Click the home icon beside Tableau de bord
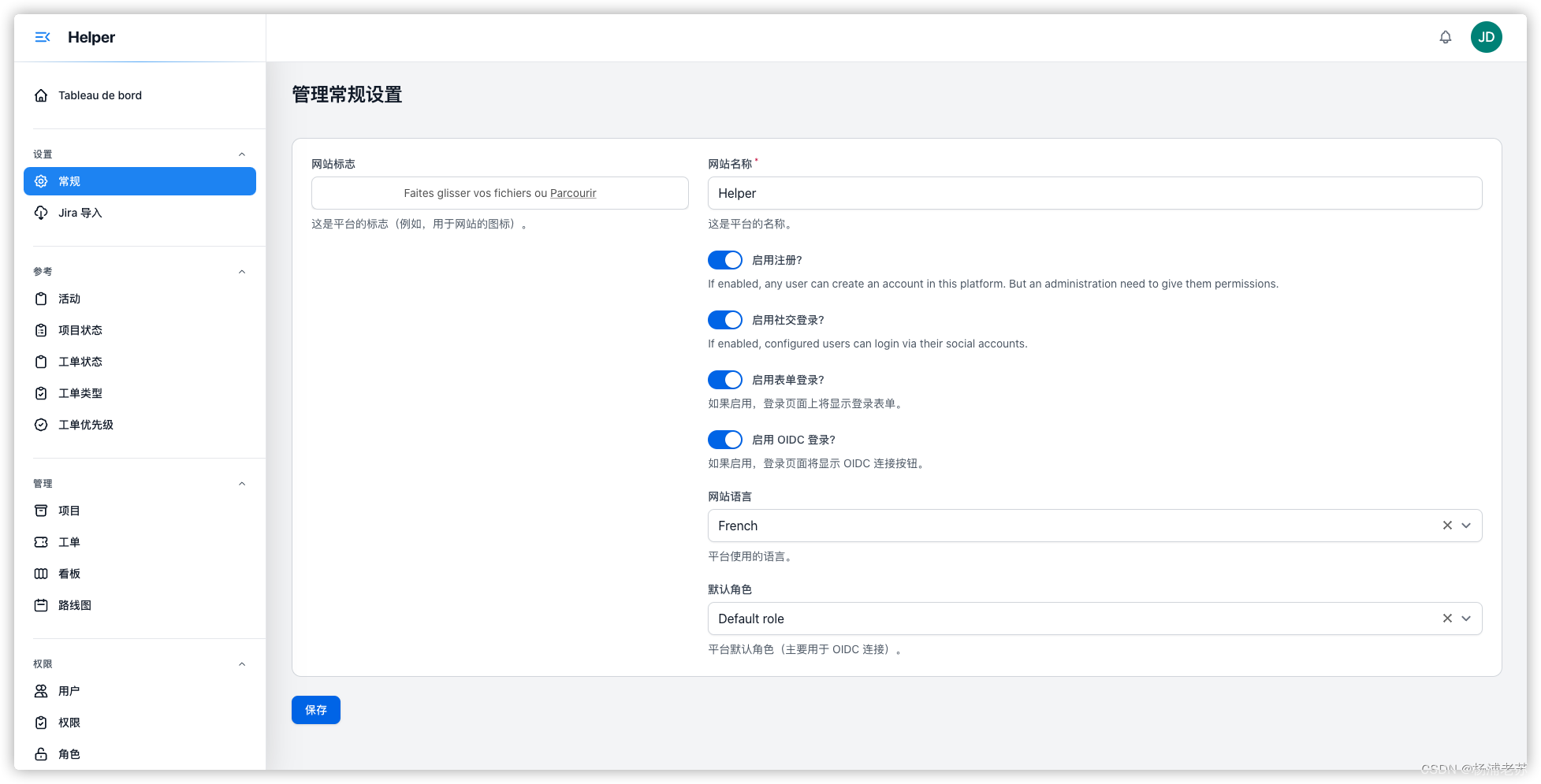 point(41,95)
